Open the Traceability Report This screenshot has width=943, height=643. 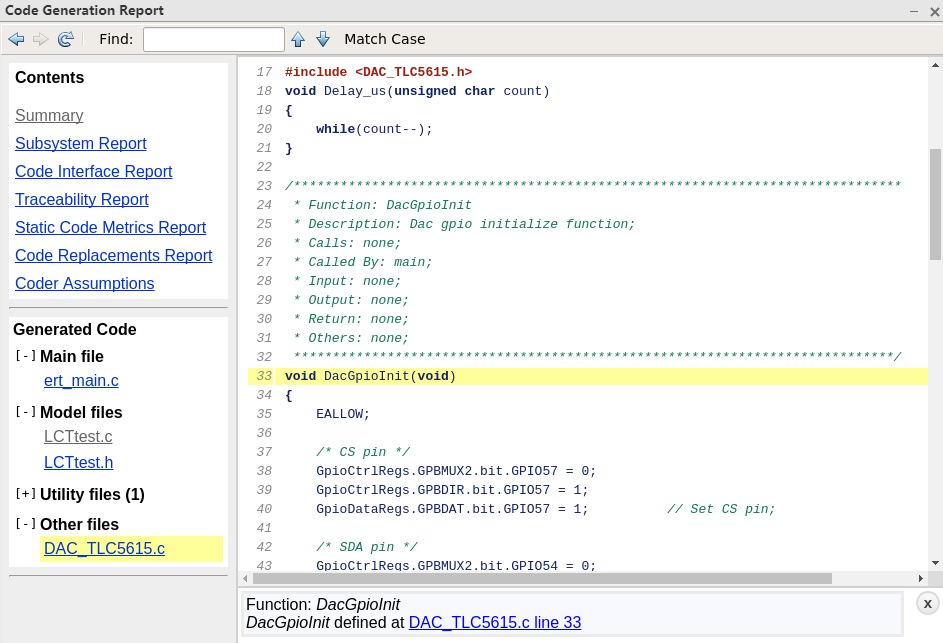[x=81, y=199]
